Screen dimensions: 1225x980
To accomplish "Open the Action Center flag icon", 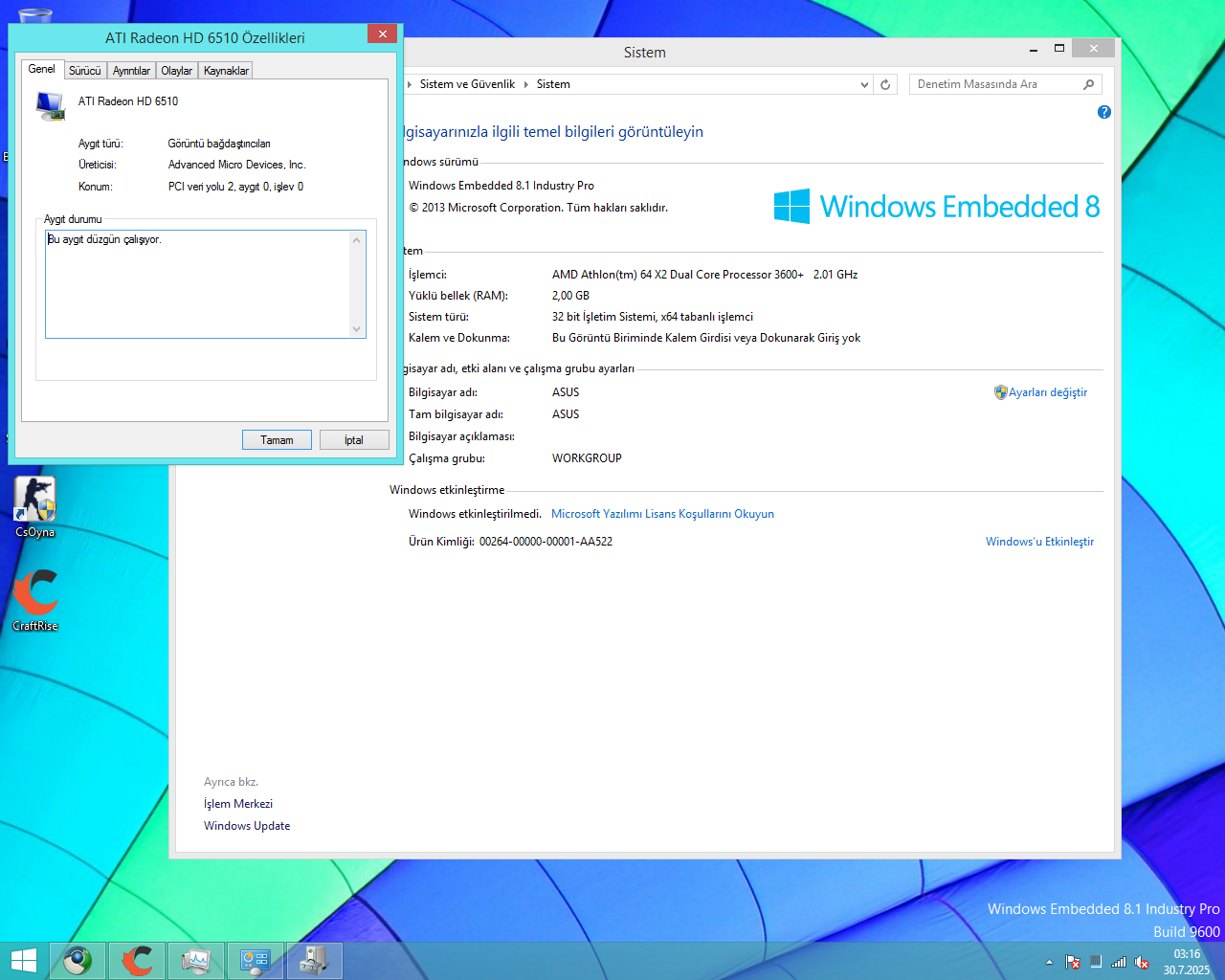I will coord(1073,963).
